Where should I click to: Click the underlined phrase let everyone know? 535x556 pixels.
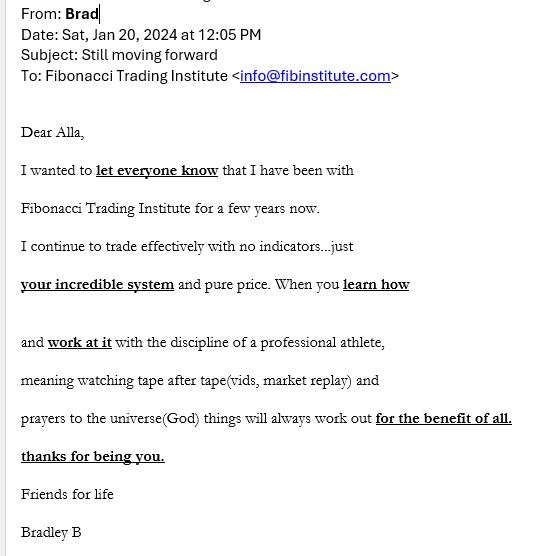click(x=157, y=171)
